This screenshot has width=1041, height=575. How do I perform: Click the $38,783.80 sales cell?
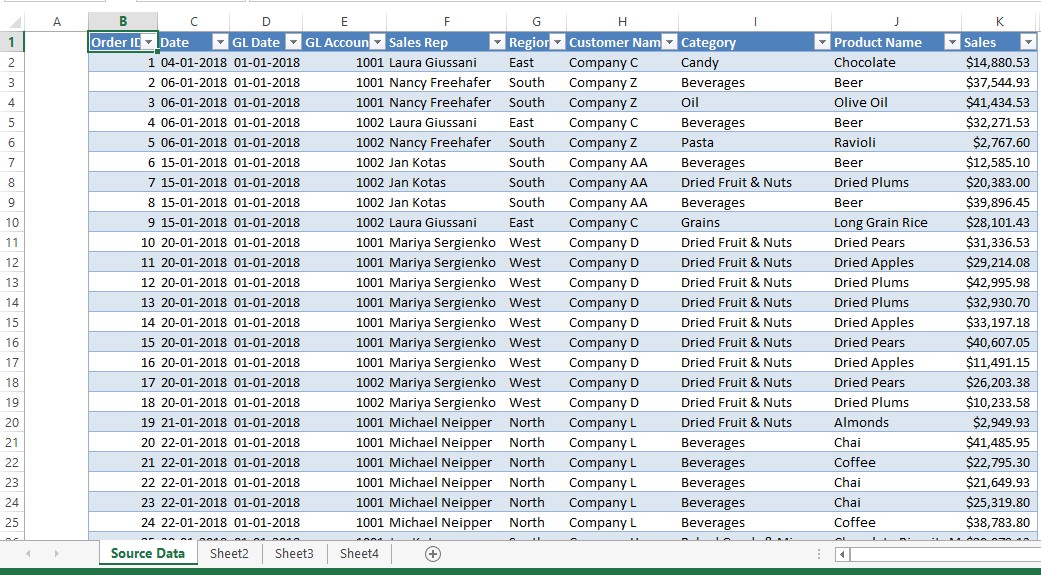click(999, 523)
